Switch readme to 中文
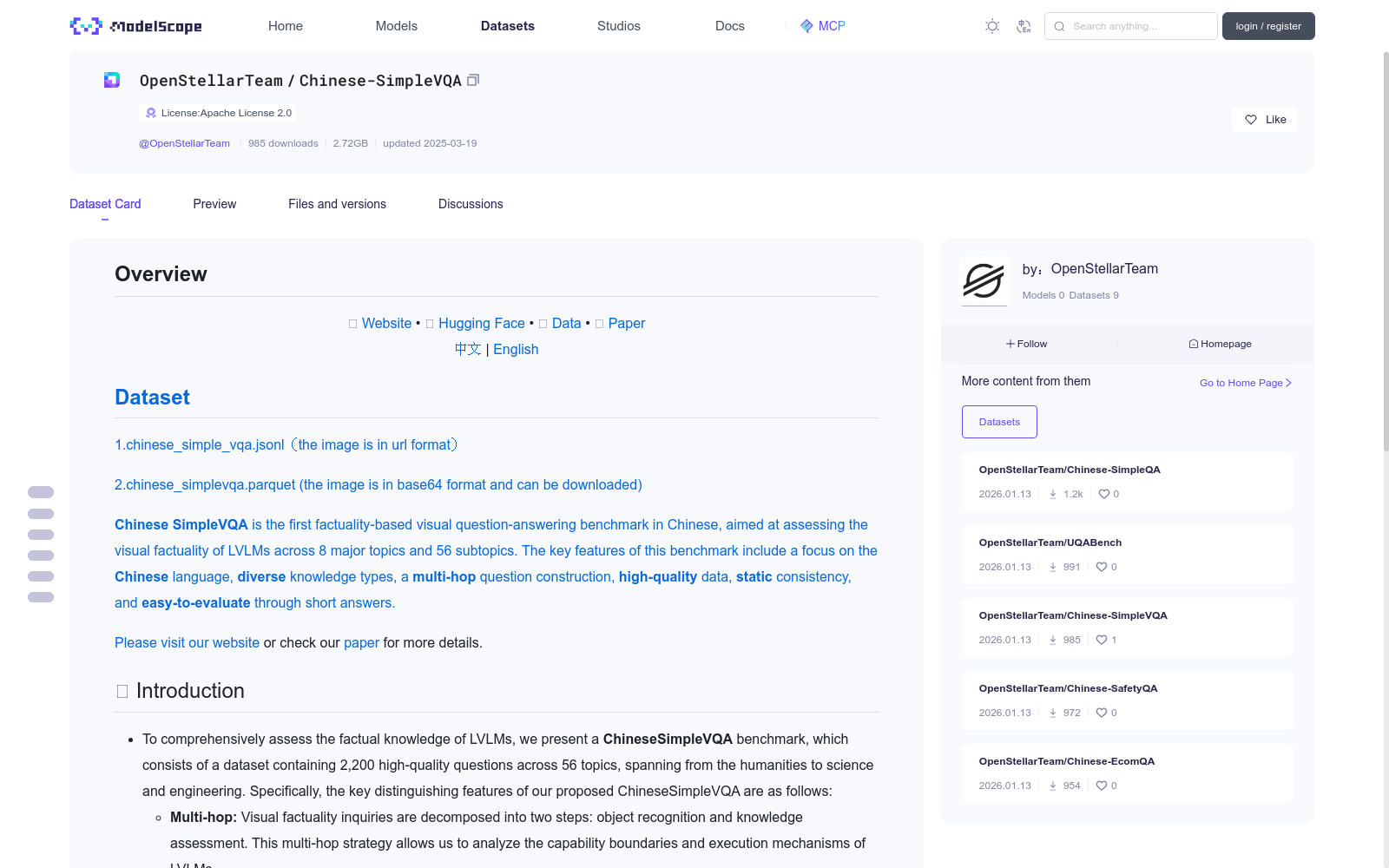This screenshot has width=1389, height=868. (x=468, y=349)
